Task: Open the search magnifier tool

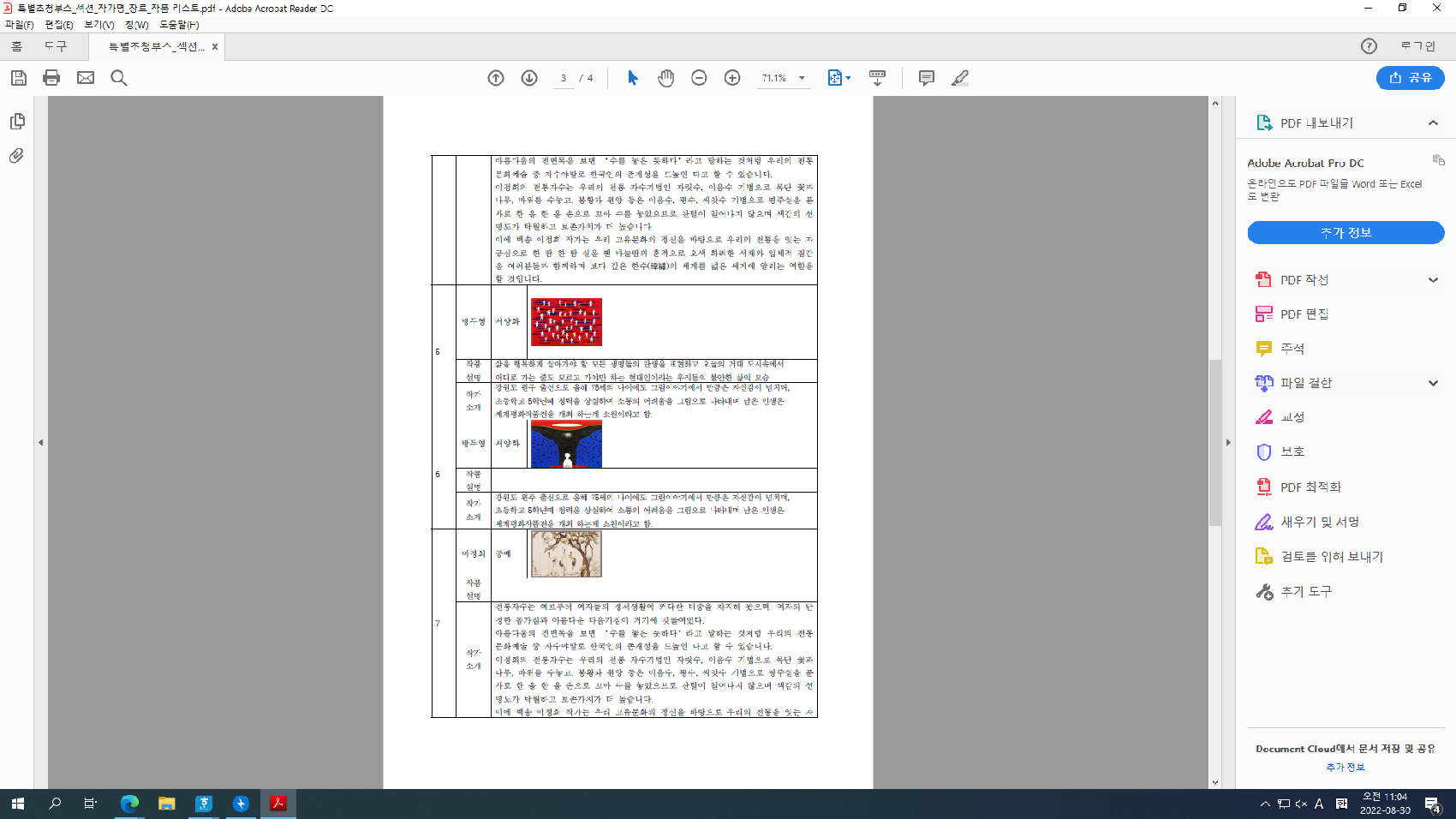Action: pyautogui.click(x=119, y=78)
